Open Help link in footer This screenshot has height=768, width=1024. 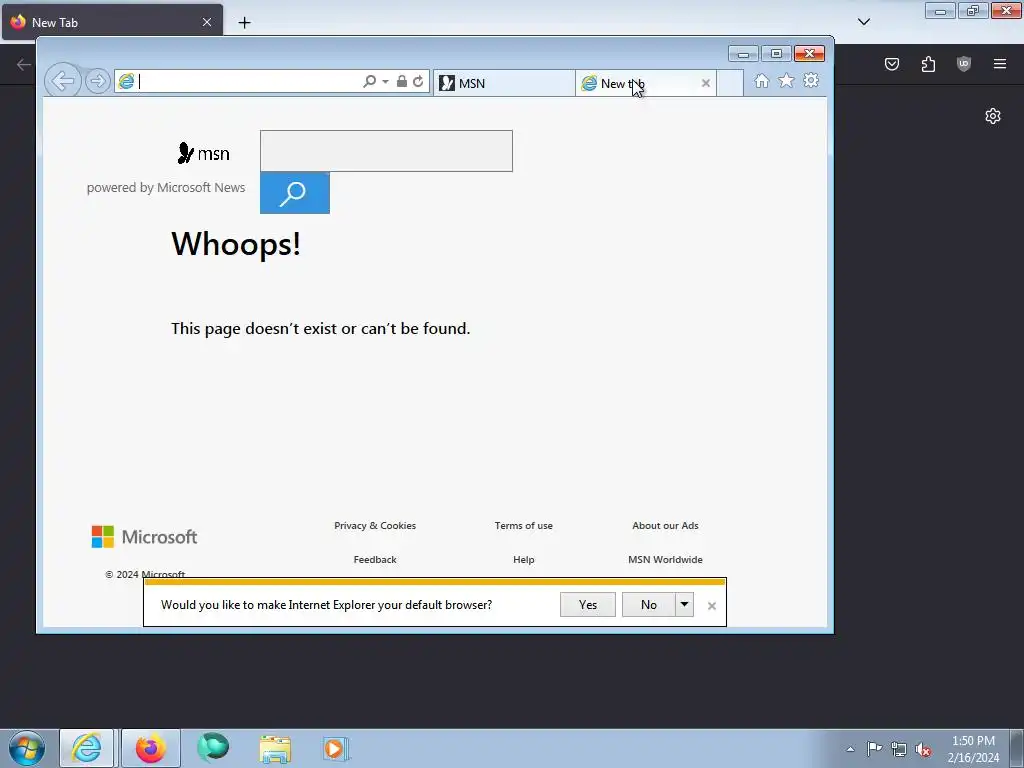[524, 560]
